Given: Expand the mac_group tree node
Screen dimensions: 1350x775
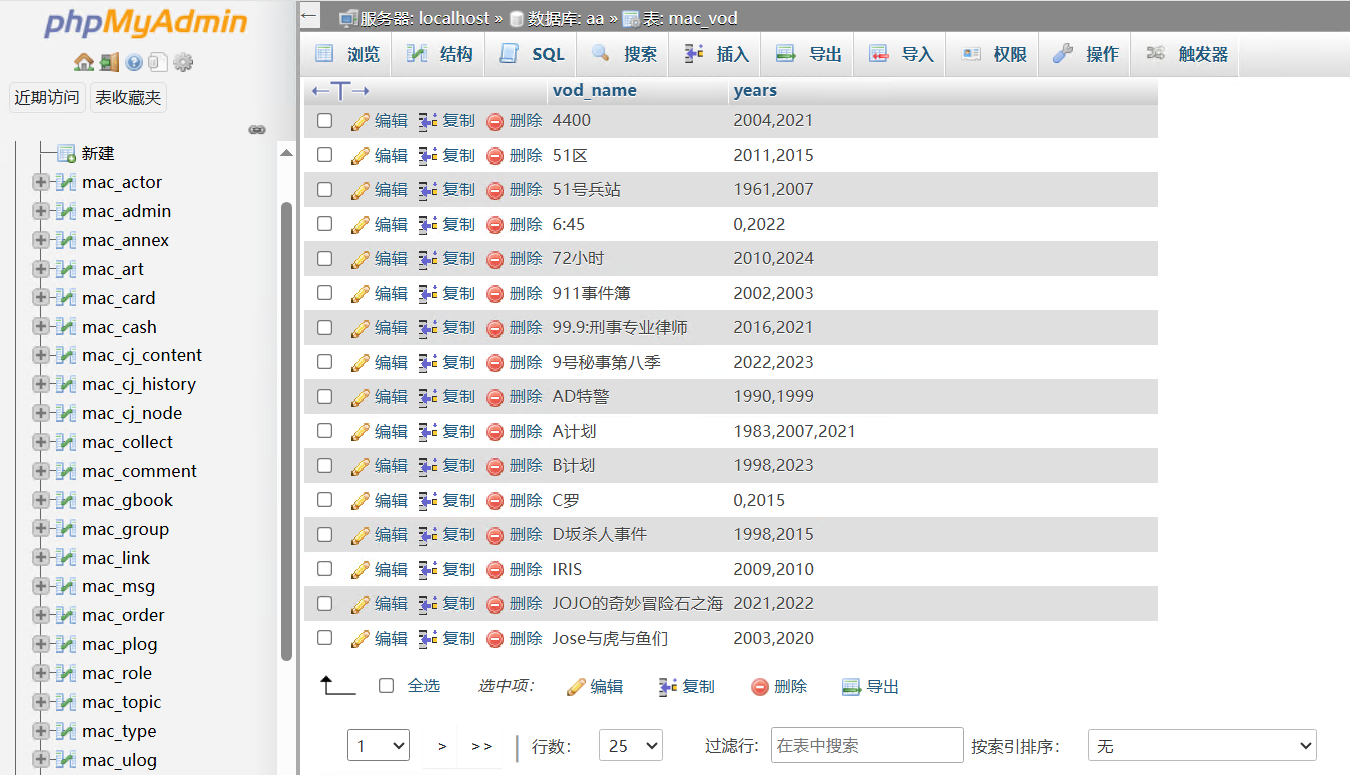Looking at the screenshot, I should tap(40, 529).
